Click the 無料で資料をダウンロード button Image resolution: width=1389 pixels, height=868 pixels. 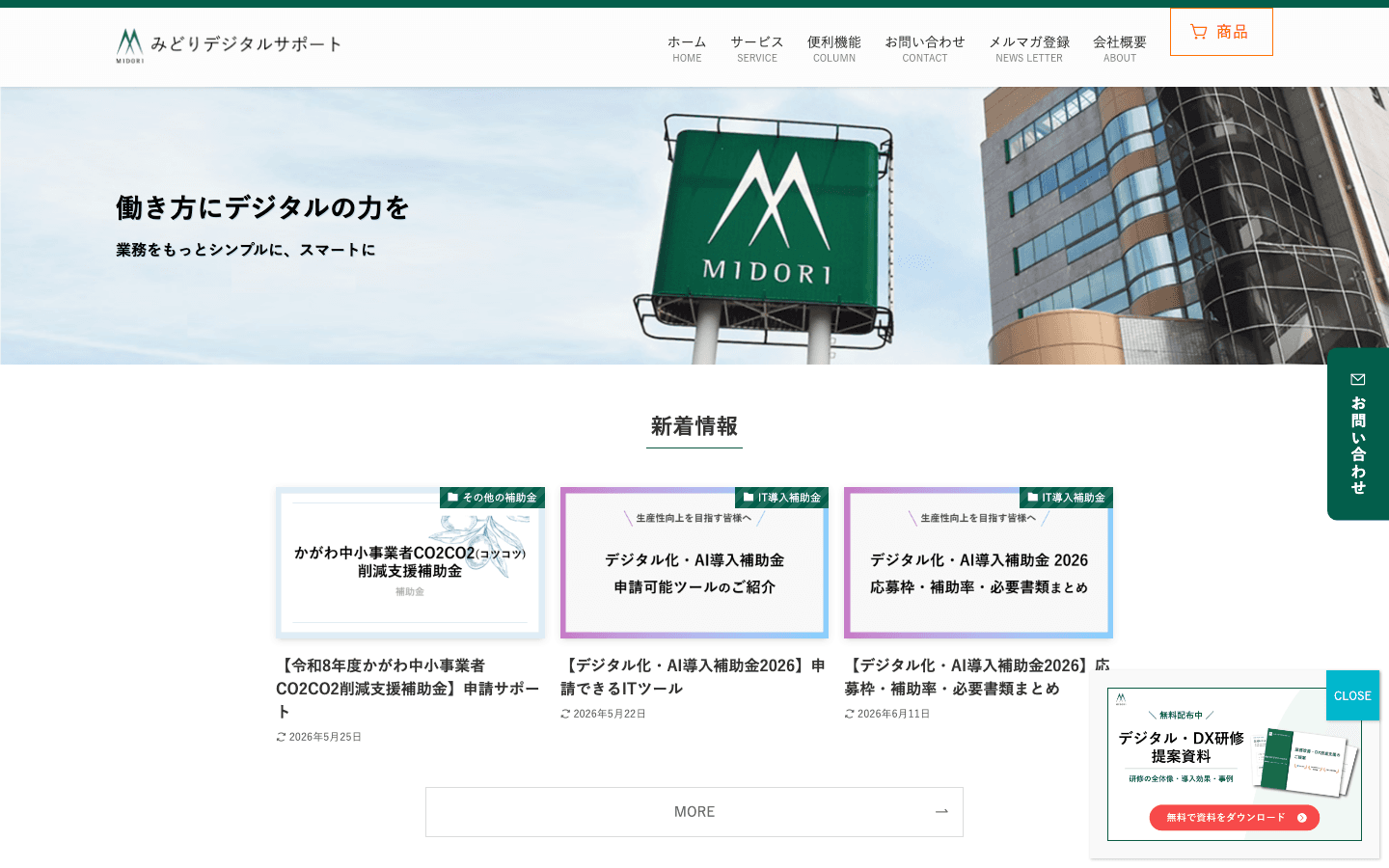point(1235,818)
